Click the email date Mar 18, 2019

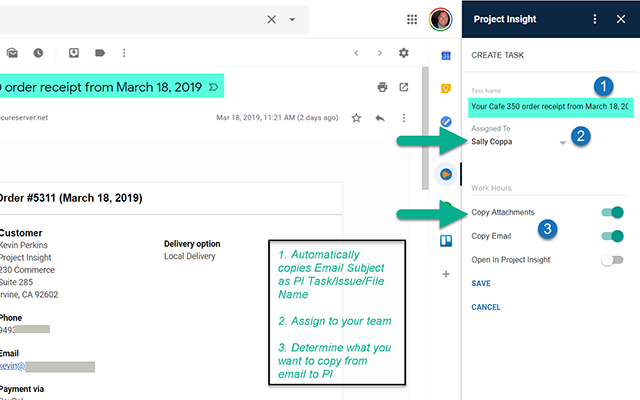(277, 118)
